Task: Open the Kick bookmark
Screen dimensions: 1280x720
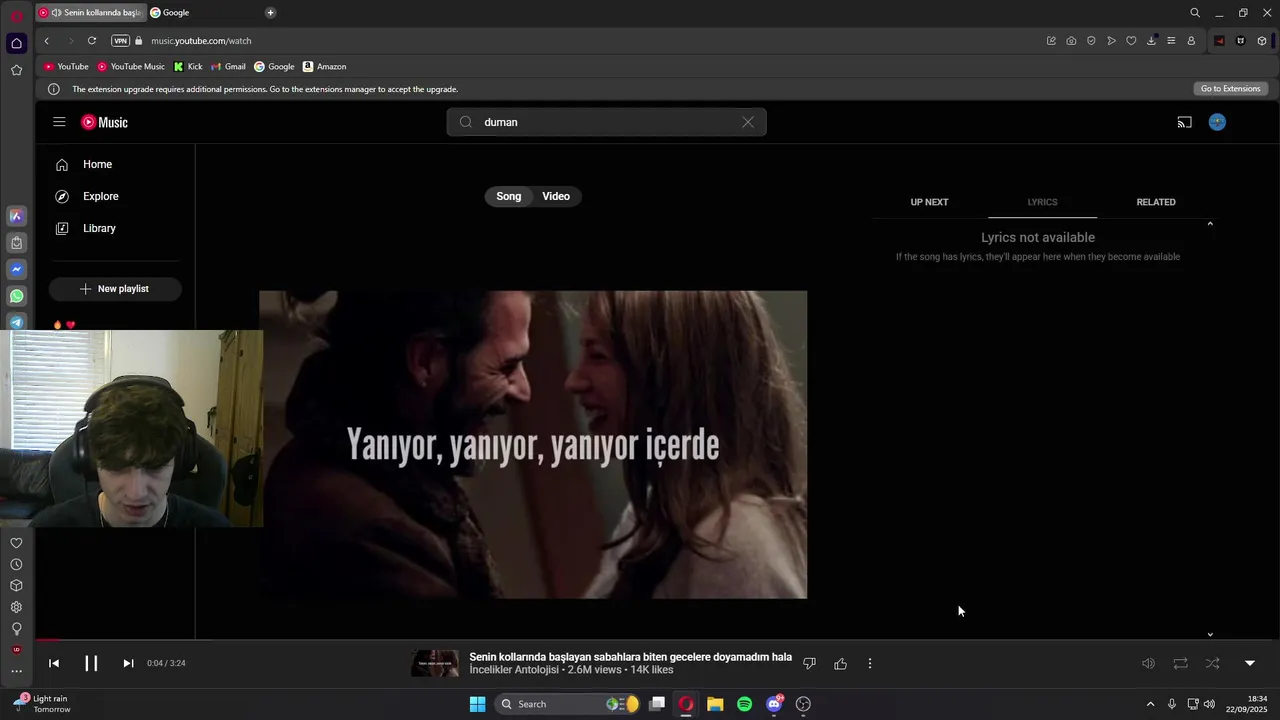Action: pos(188,67)
